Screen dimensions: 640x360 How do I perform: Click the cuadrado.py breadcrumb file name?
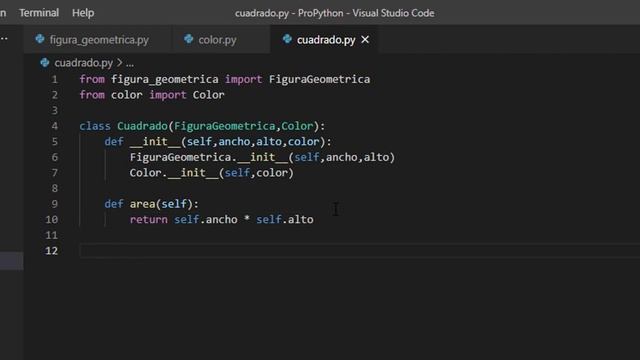[x=83, y=63]
